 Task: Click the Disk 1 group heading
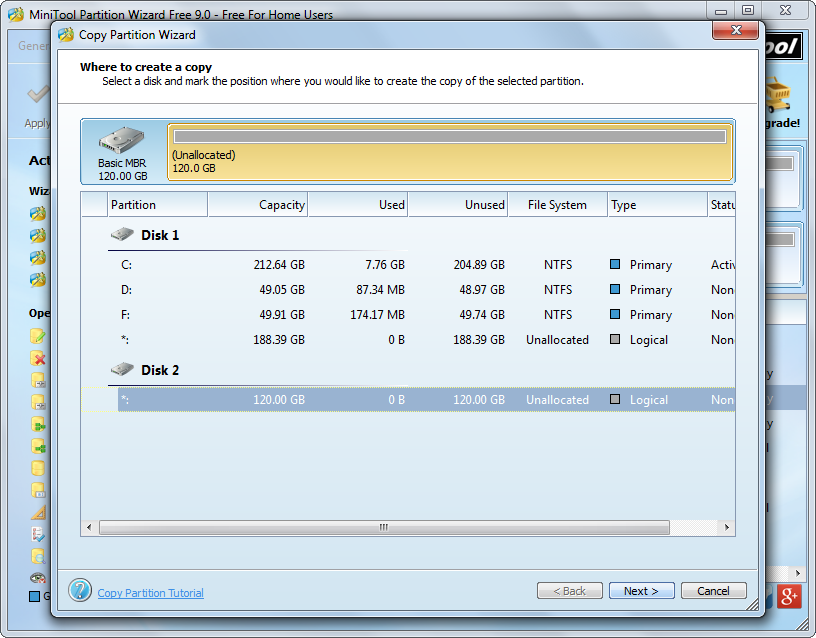click(x=160, y=235)
